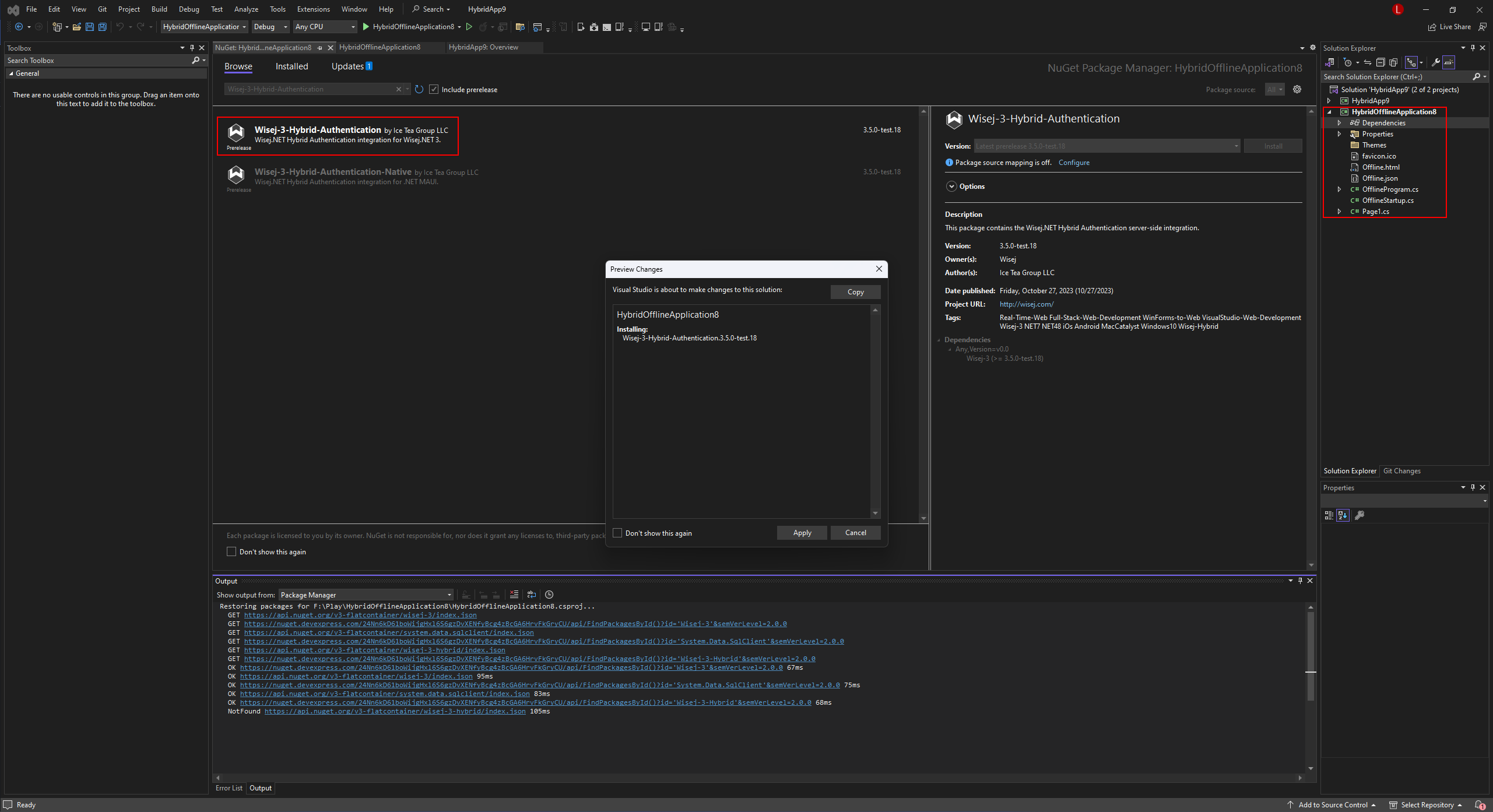Click Preview Selected Items icon in Solution Explorer
The image size is (1493, 812).
[x=1449, y=62]
